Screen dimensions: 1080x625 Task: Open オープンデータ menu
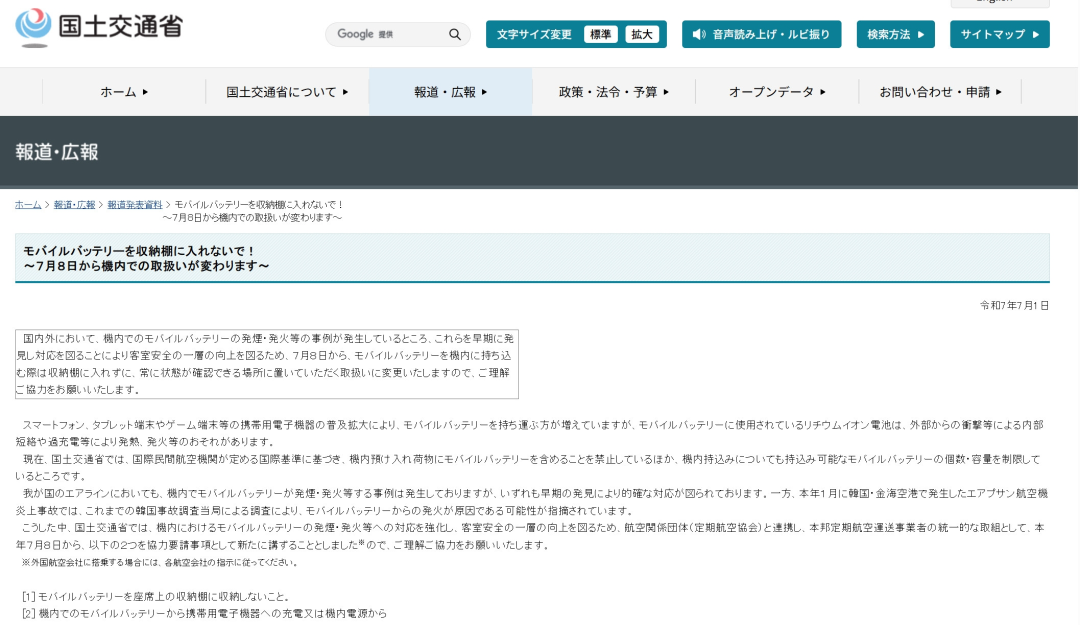777,92
